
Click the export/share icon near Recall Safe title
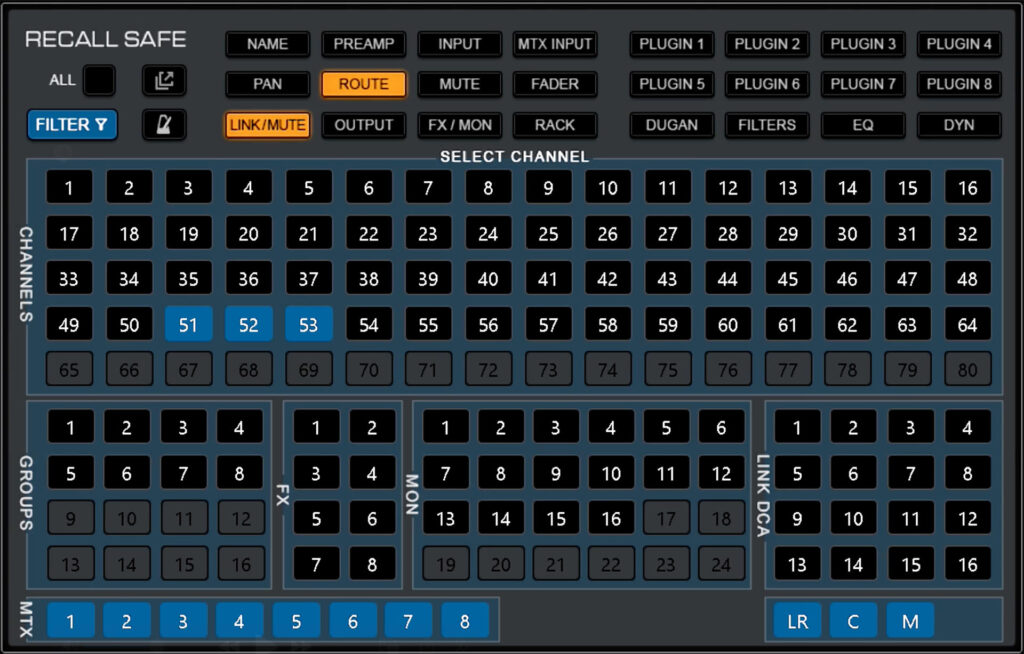[166, 80]
